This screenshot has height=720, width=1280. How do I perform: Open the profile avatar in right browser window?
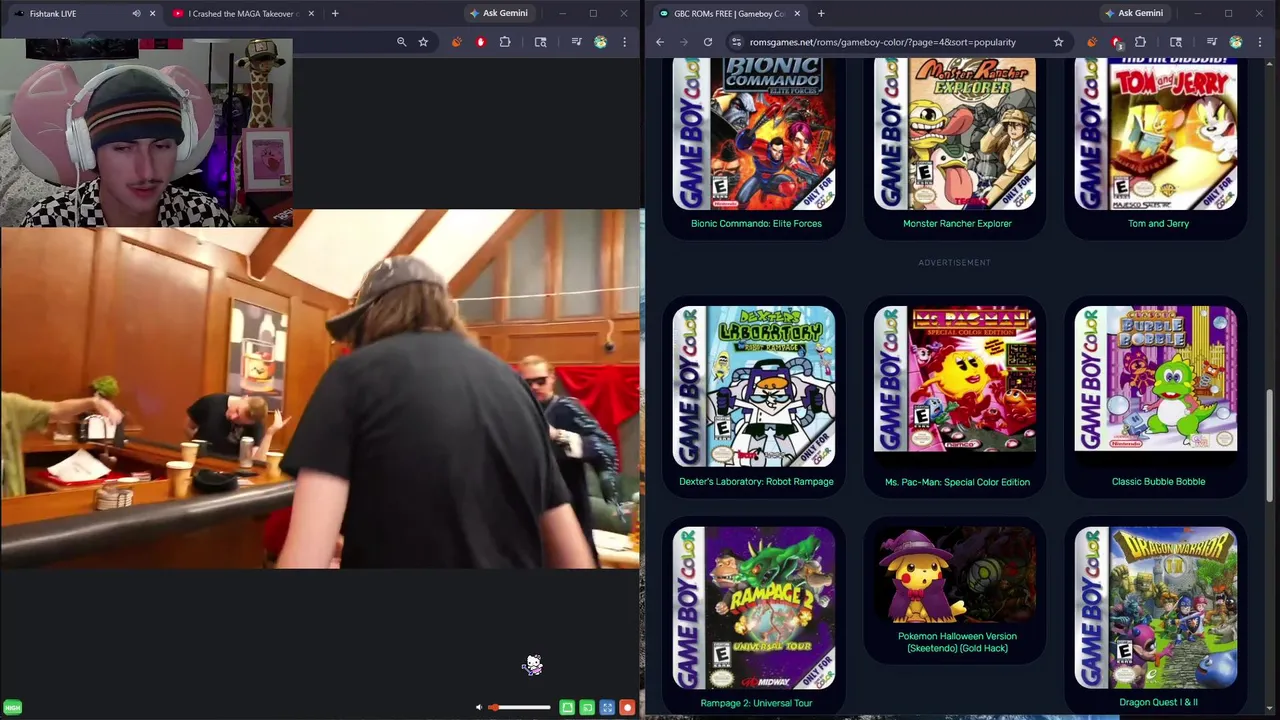click(x=1236, y=42)
